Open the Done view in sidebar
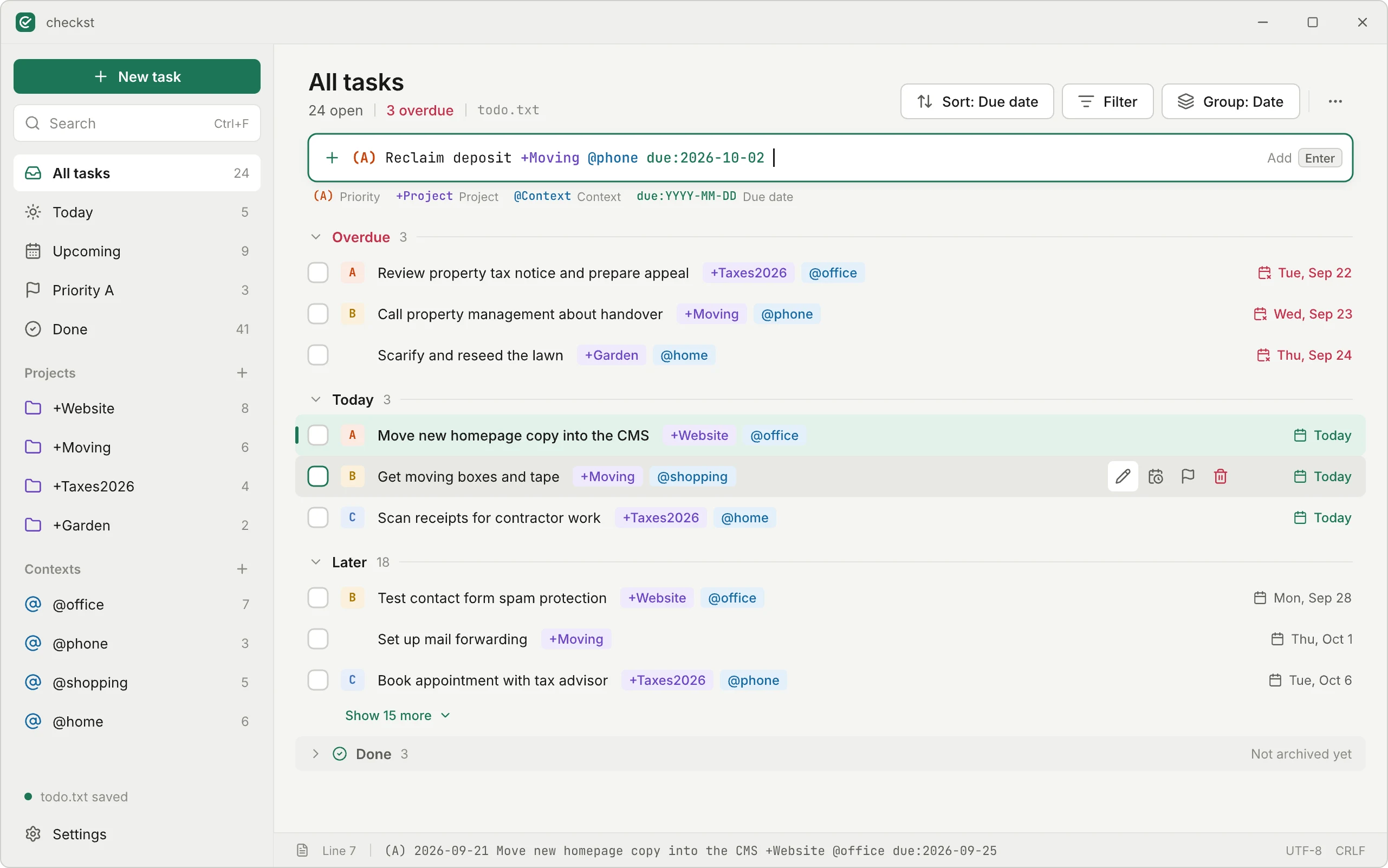1388x868 pixels. [x=137, y=329]
